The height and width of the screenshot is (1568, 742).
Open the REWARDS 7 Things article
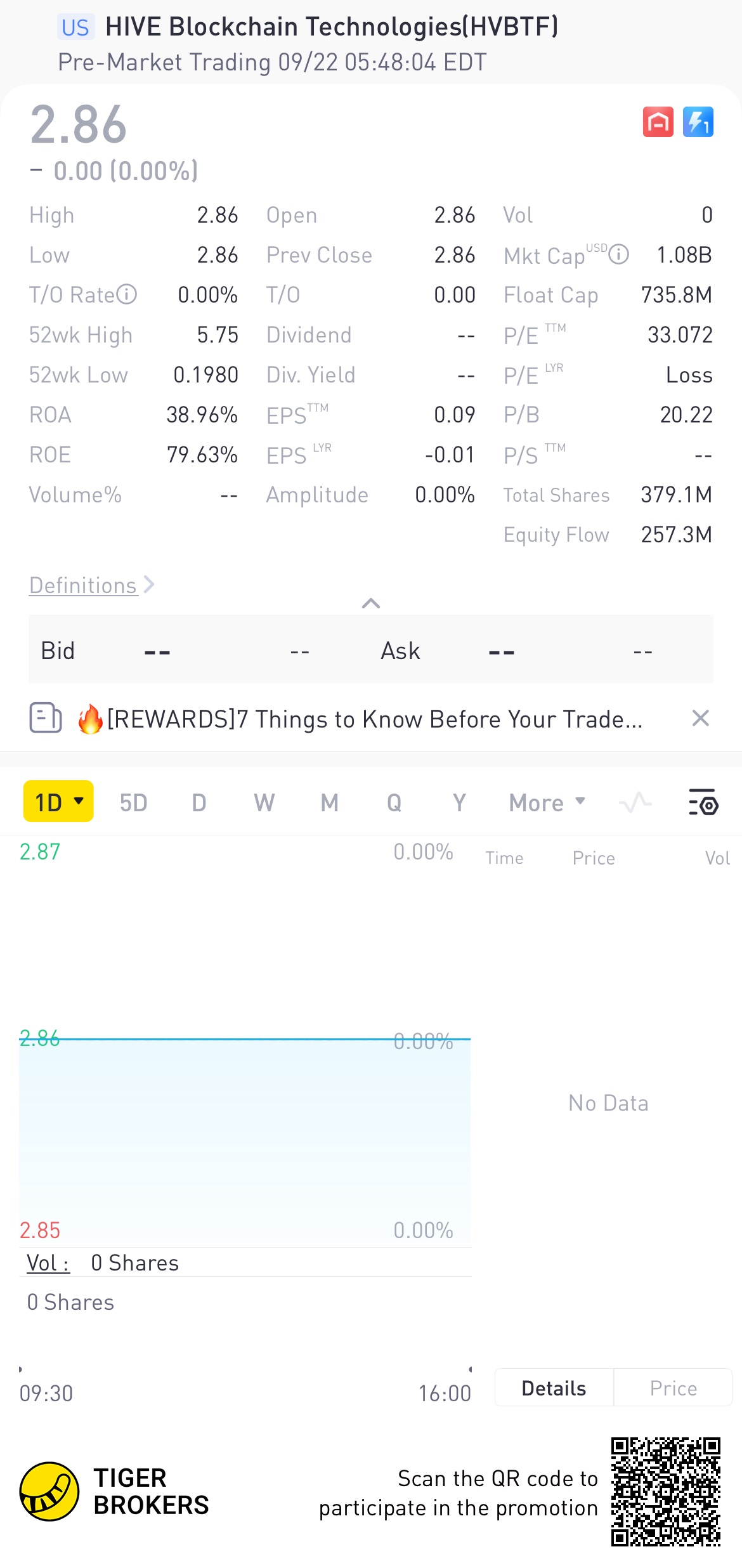(374, 719)
